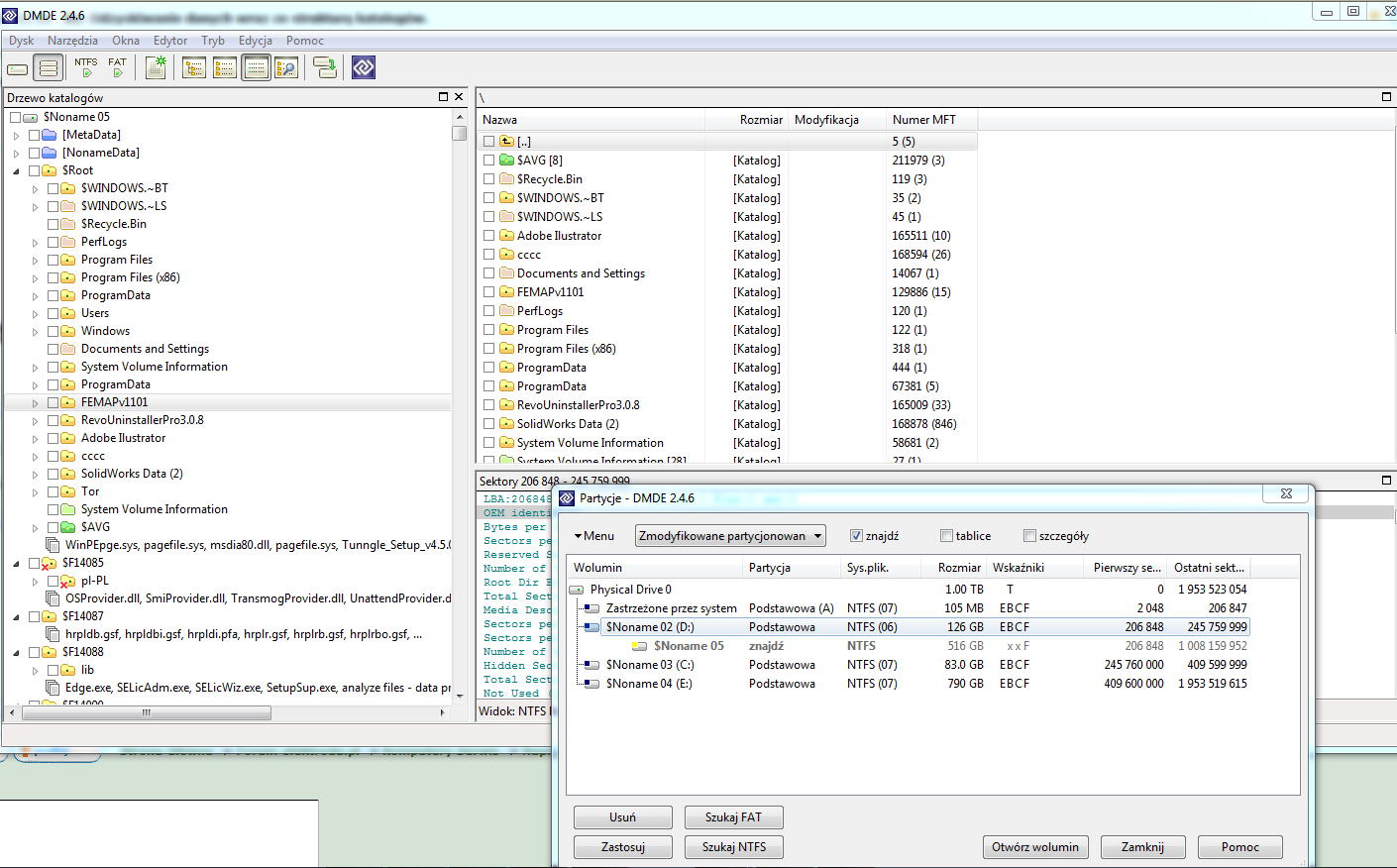Click the $Noname 04 (E:) partition icon
Image resolution: width=1397 pixels, height=868 pixels.
pos(591,684)
